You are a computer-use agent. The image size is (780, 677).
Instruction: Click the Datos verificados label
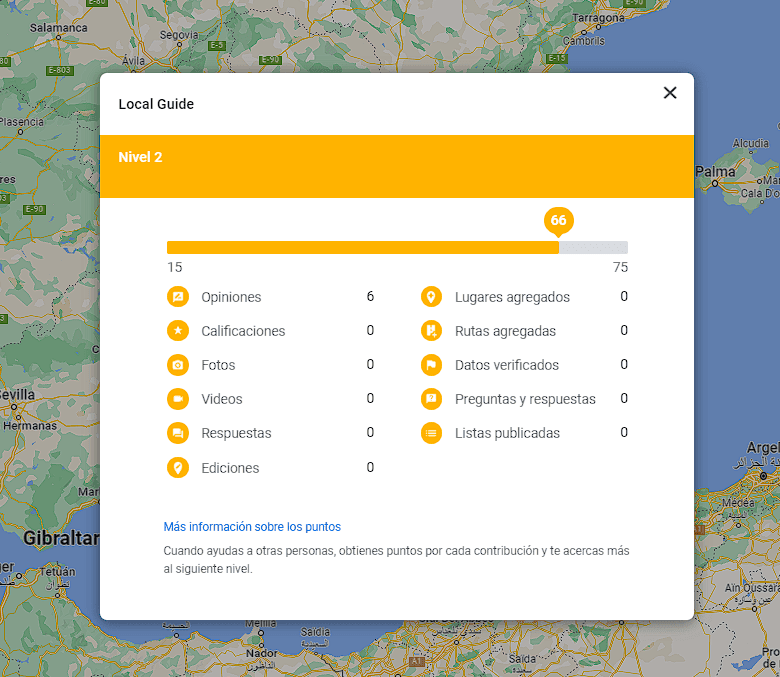pos(507,365)
